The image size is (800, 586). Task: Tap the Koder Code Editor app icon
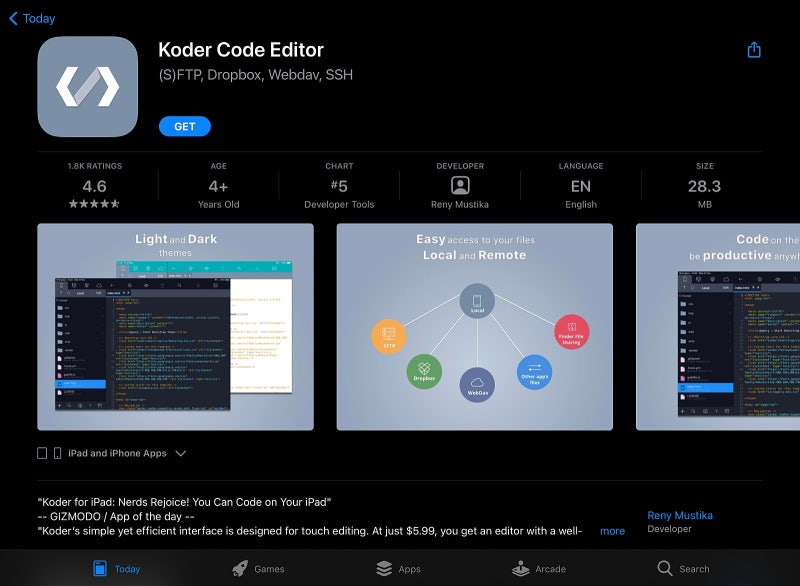pyautogui.click(x=88, y=86)
